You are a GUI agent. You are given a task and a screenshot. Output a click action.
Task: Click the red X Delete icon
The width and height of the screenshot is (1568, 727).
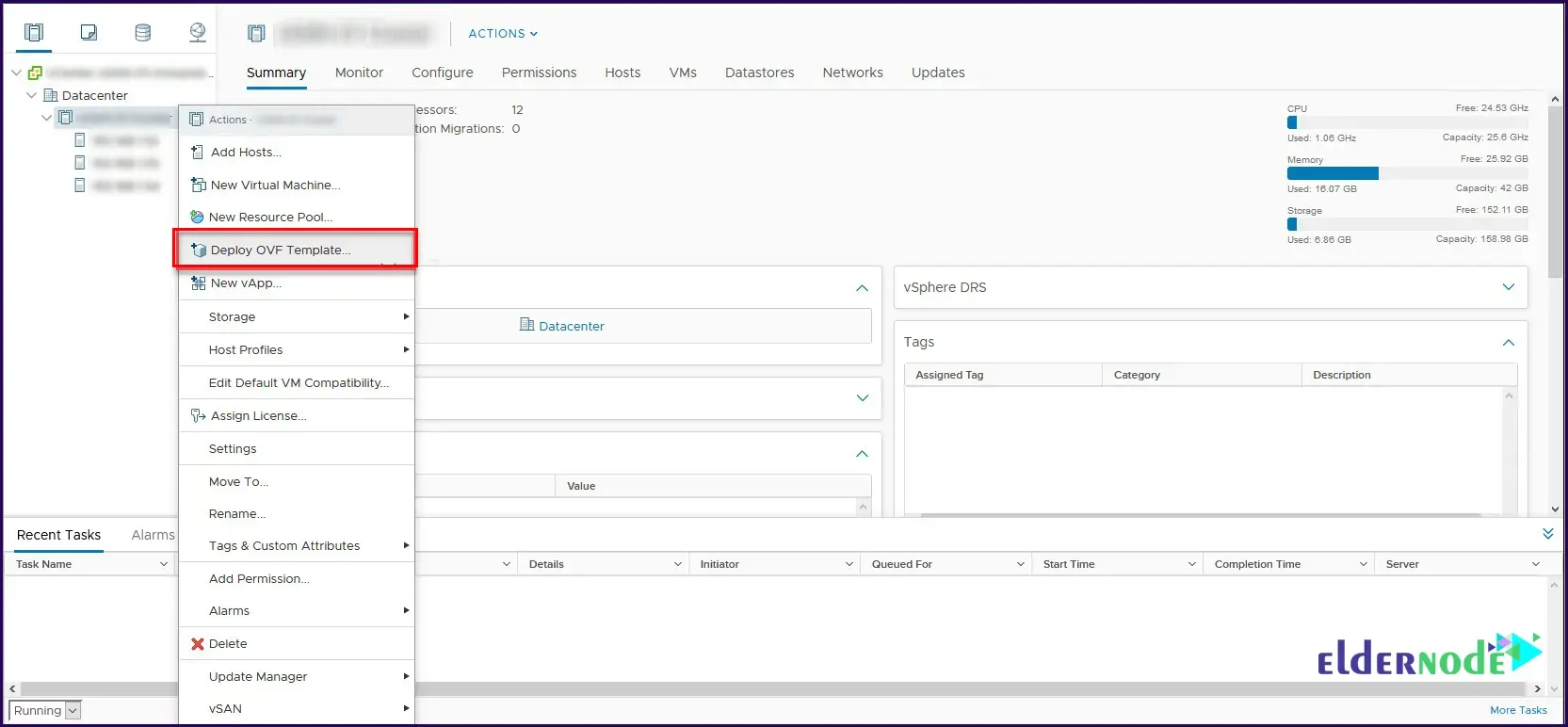click(x=198, y=644)
